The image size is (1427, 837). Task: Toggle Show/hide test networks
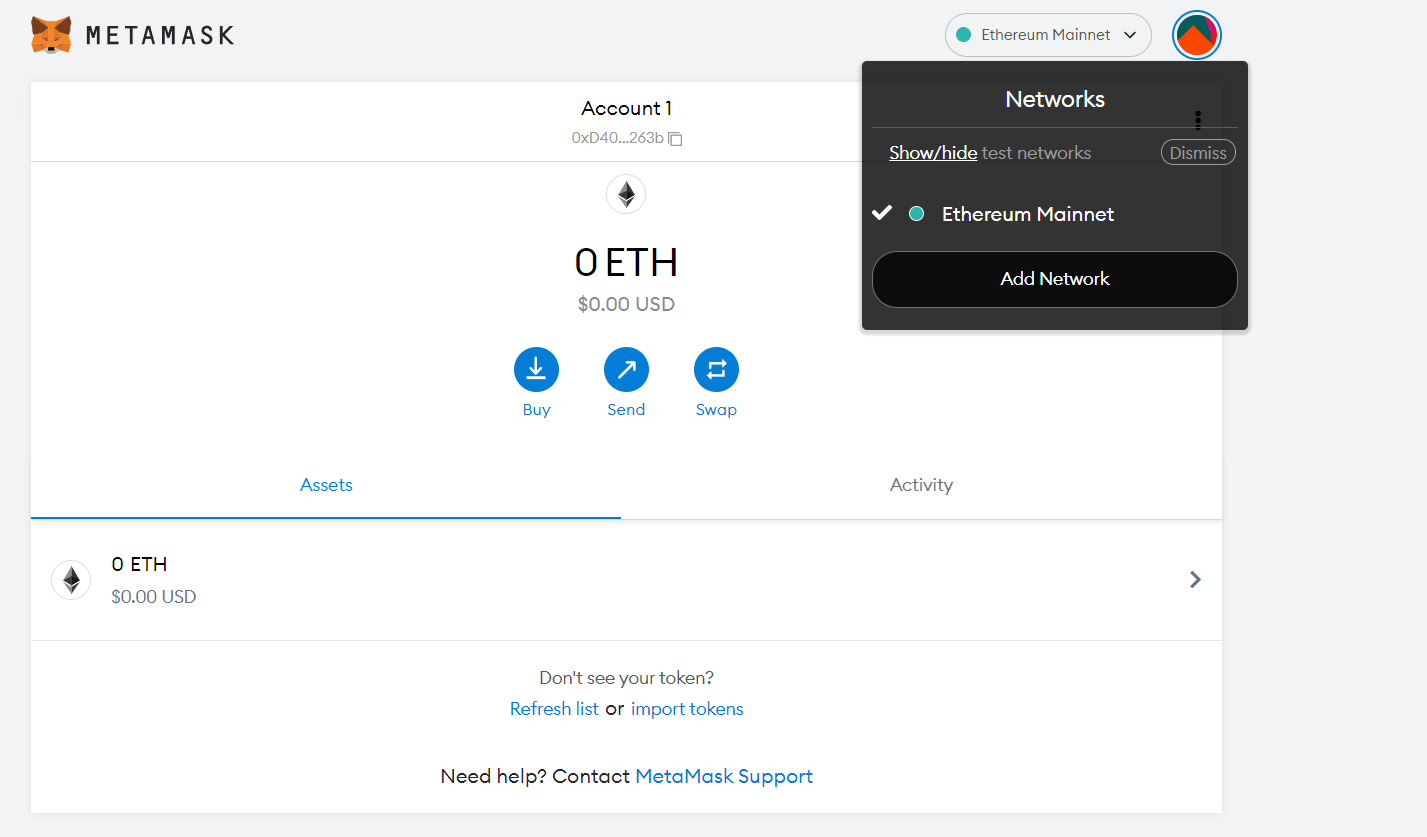click(933, 153)
